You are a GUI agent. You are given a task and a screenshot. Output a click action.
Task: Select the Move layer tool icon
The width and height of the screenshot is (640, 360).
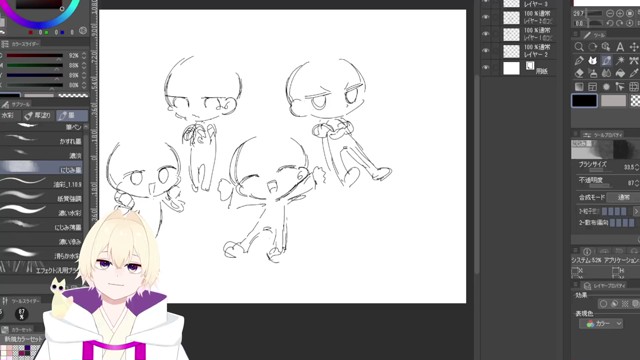point(633,47)
